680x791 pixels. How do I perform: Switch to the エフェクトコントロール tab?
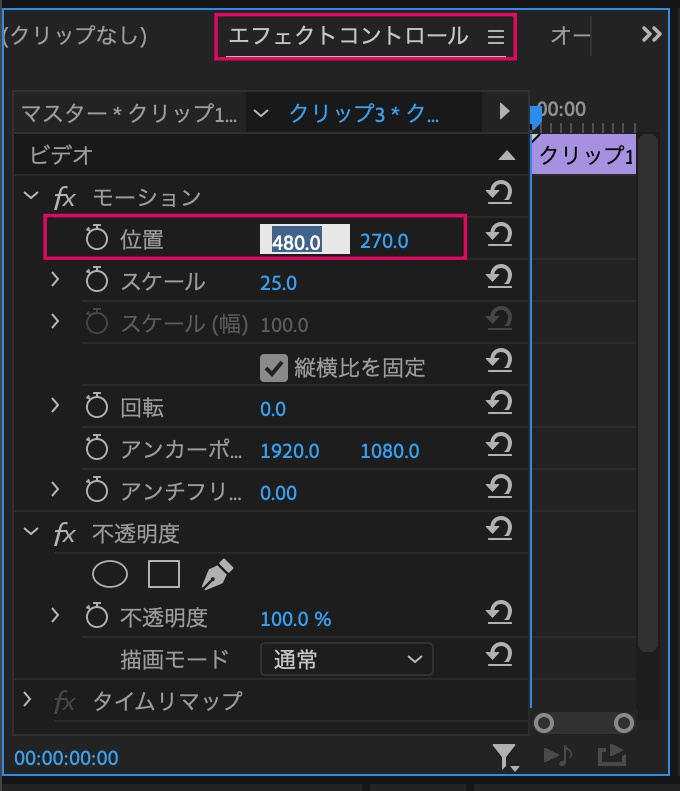coord(349,36)
